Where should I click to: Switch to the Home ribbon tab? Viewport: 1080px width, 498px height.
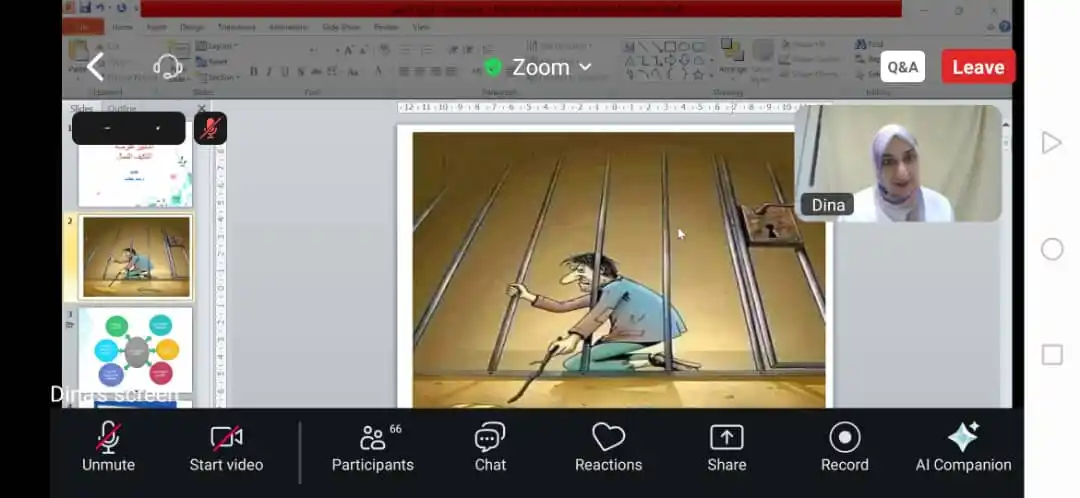pyautogui.click(x=122, y=28)
